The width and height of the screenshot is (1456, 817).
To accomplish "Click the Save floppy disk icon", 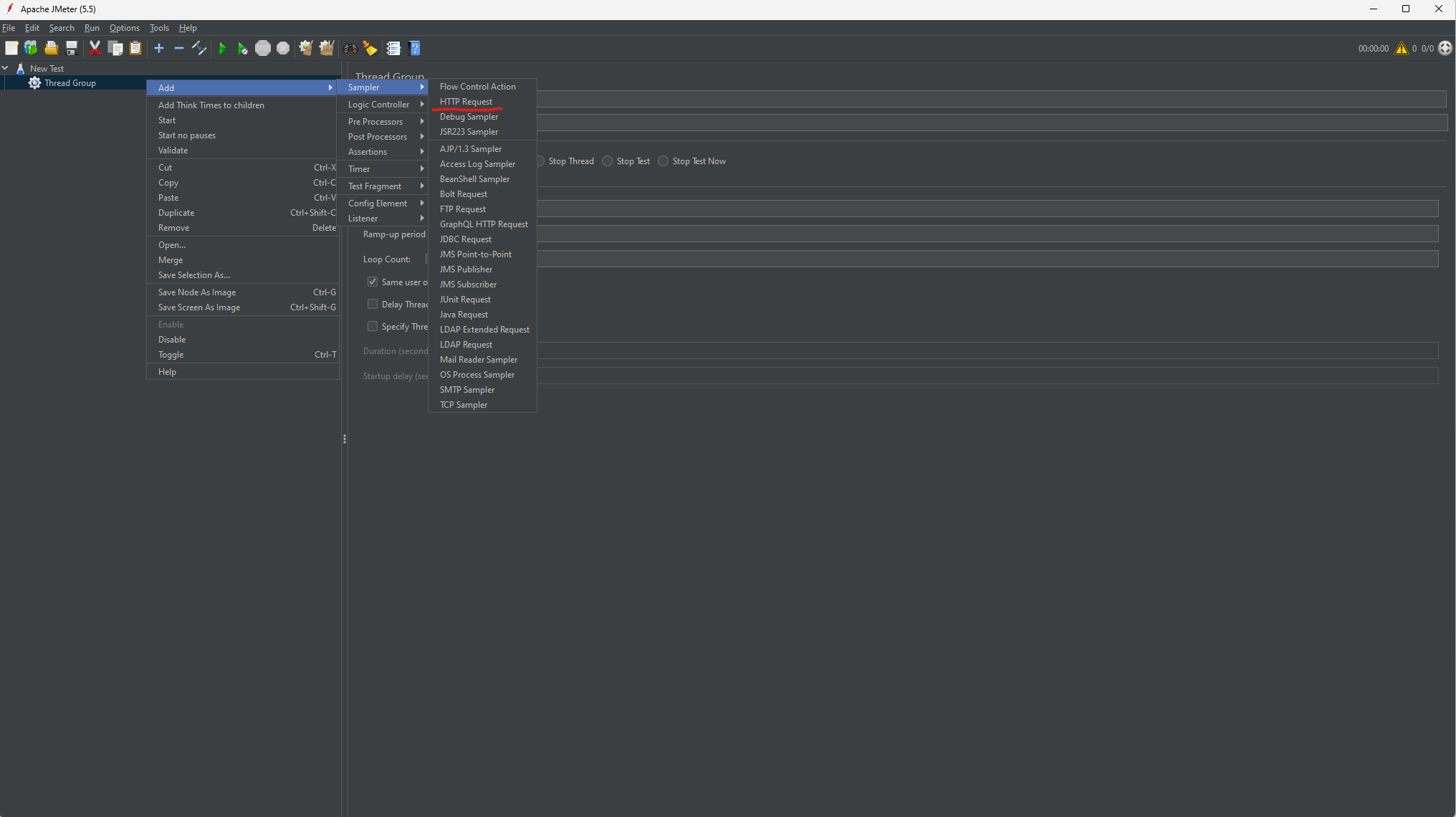I will click(x=72, y=48).
